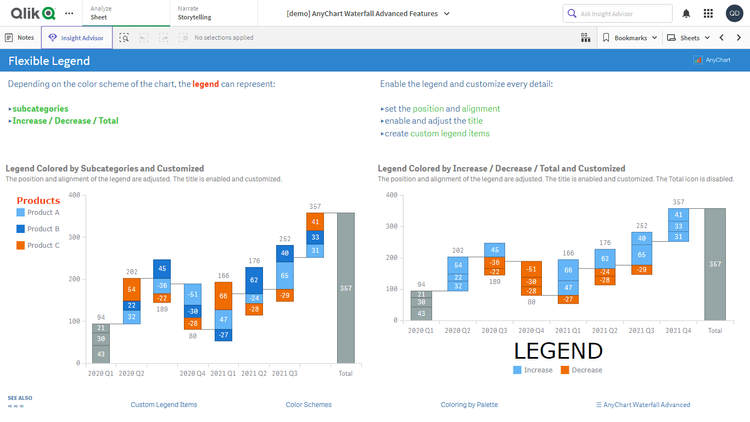
Task: Toggle Product A legend item
Action: click(x=38, y=213)
